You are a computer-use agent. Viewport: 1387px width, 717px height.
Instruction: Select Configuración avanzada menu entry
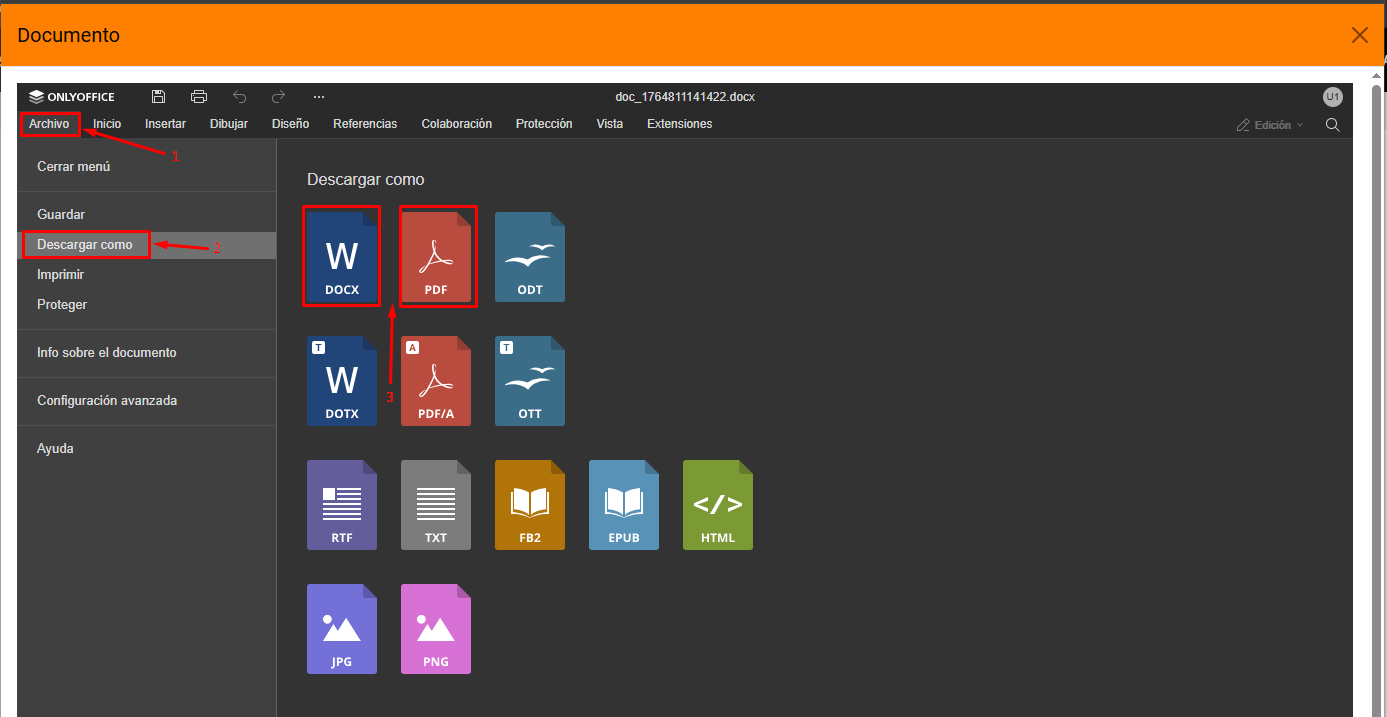[x=107, y=401]
